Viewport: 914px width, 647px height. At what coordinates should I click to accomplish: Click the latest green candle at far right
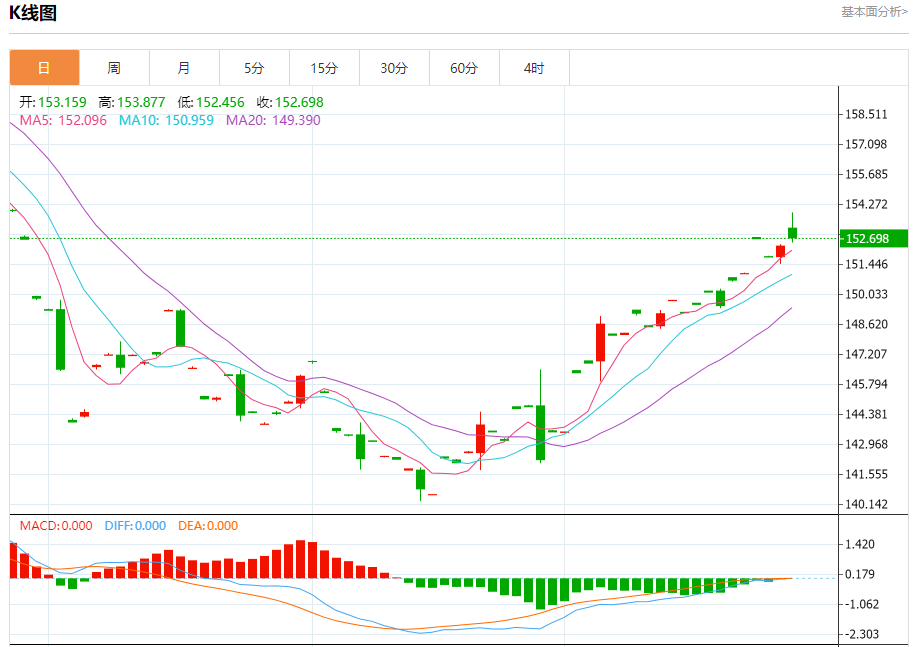[x=793, y=232]
